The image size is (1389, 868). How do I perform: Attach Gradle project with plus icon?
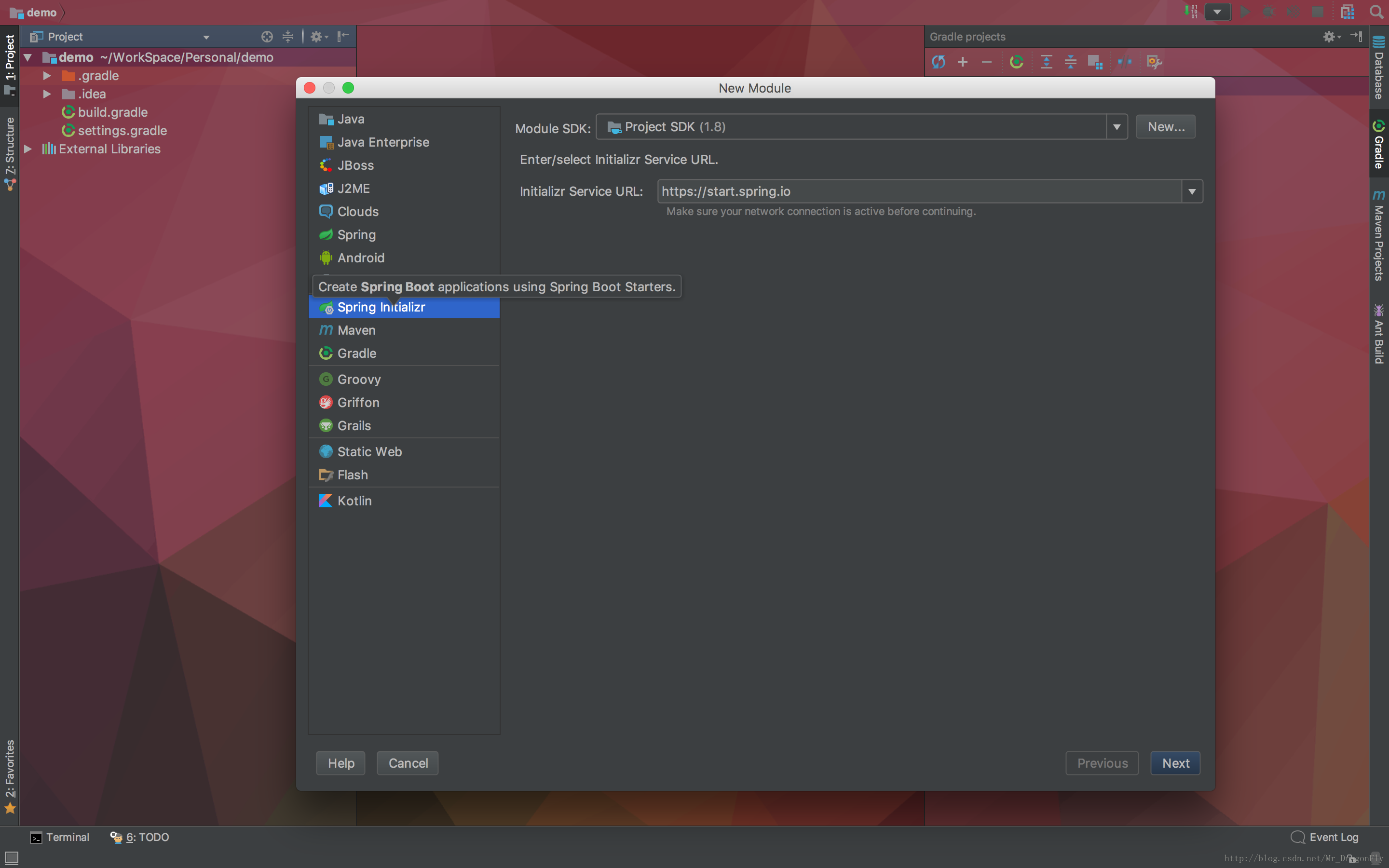tap(963, 62)
